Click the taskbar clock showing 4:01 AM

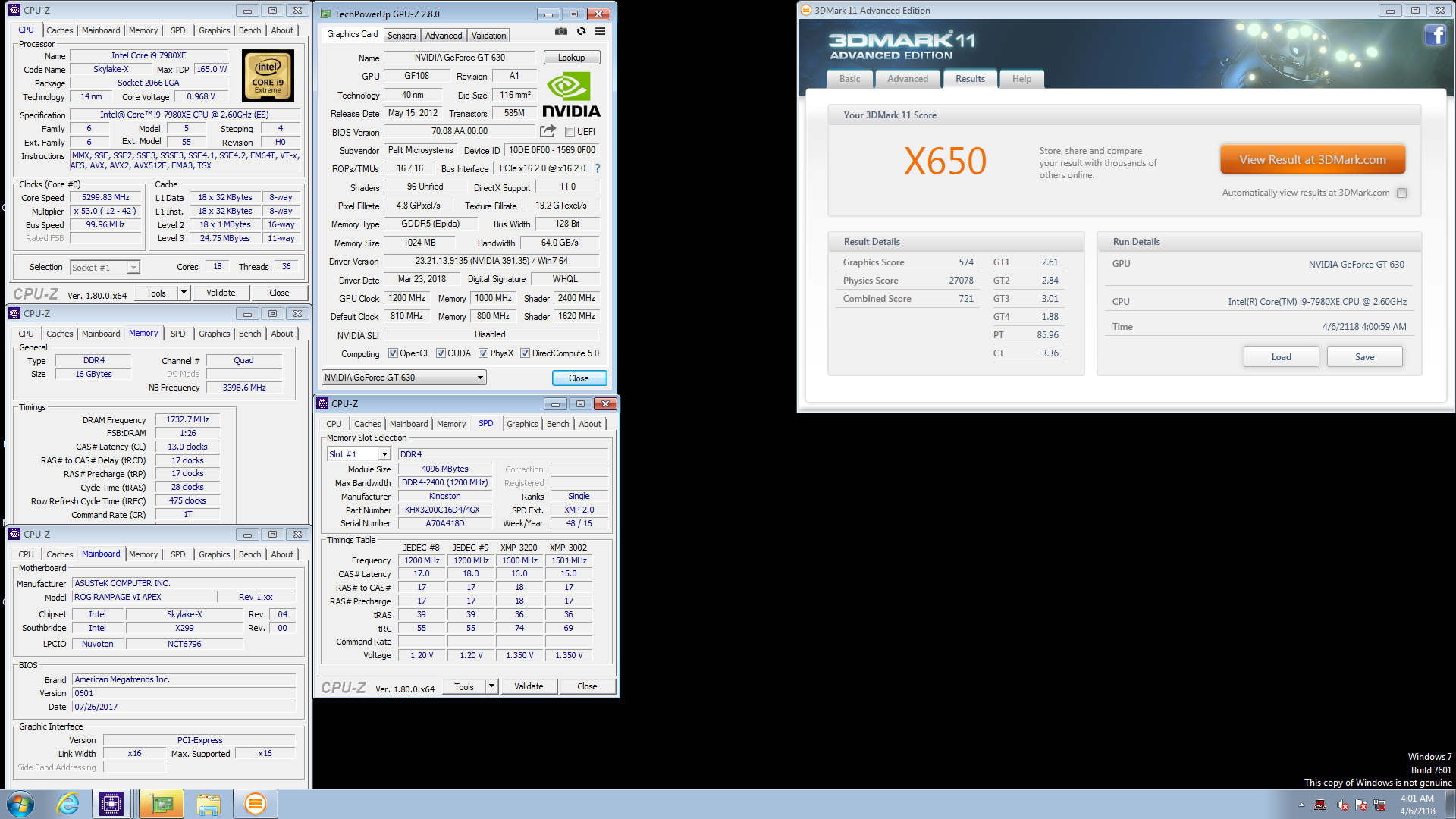point(1417,805)
